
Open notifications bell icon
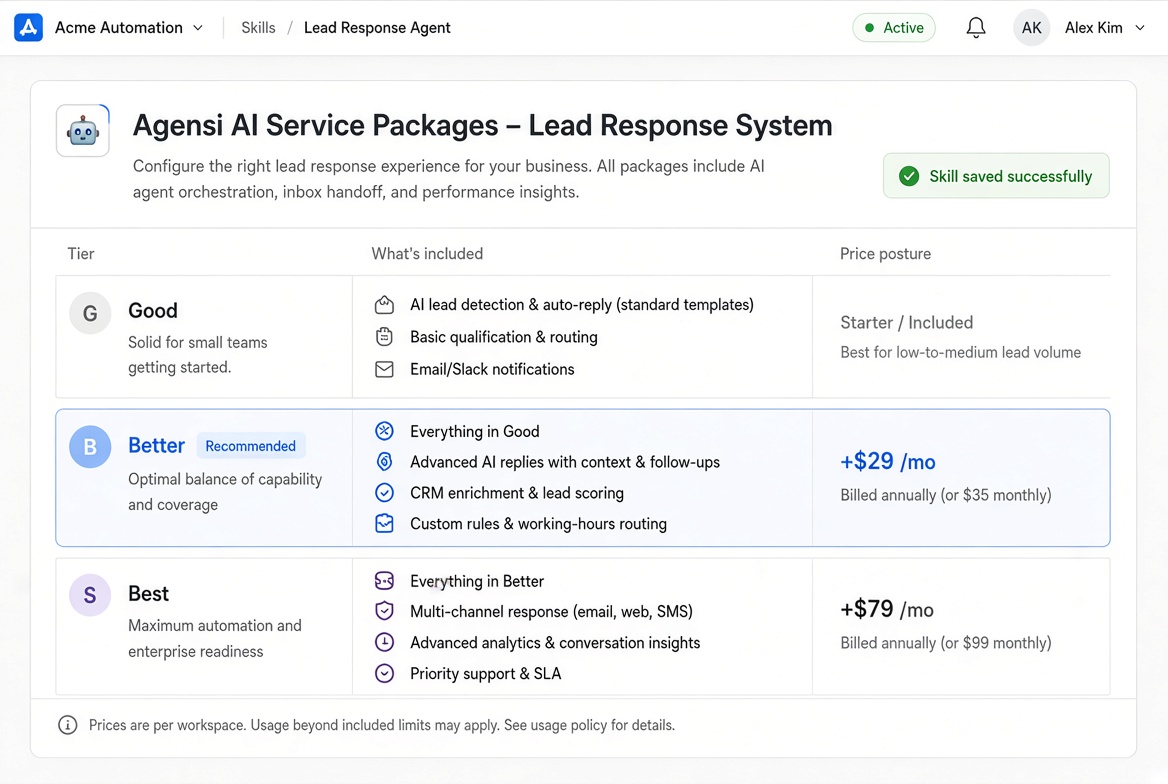click(x=976, y=28)
